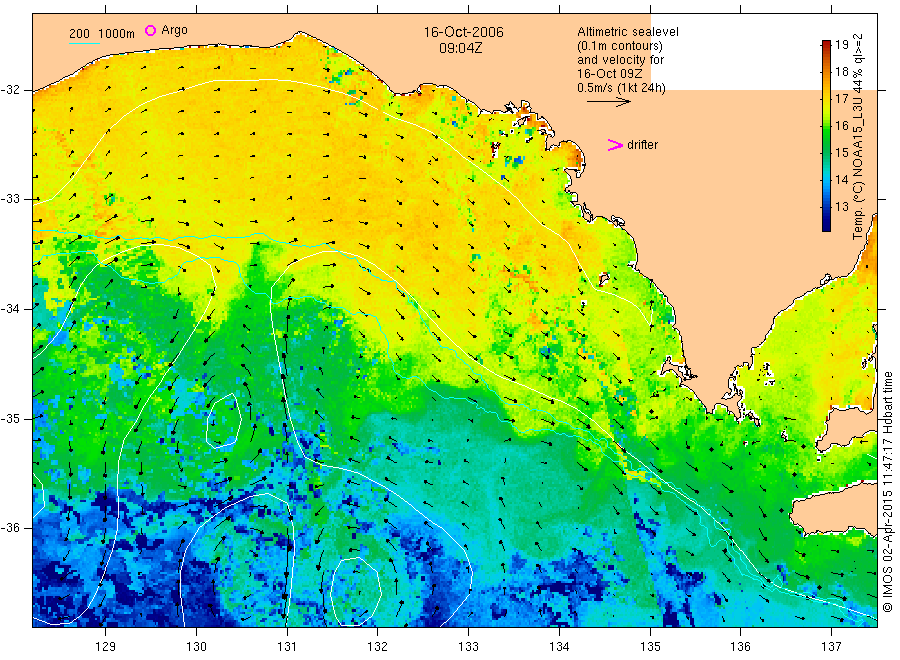Click the '(0.1m contours)' caption line
The height and width of the screenshot is (660, 900).
tap(620, 46)
